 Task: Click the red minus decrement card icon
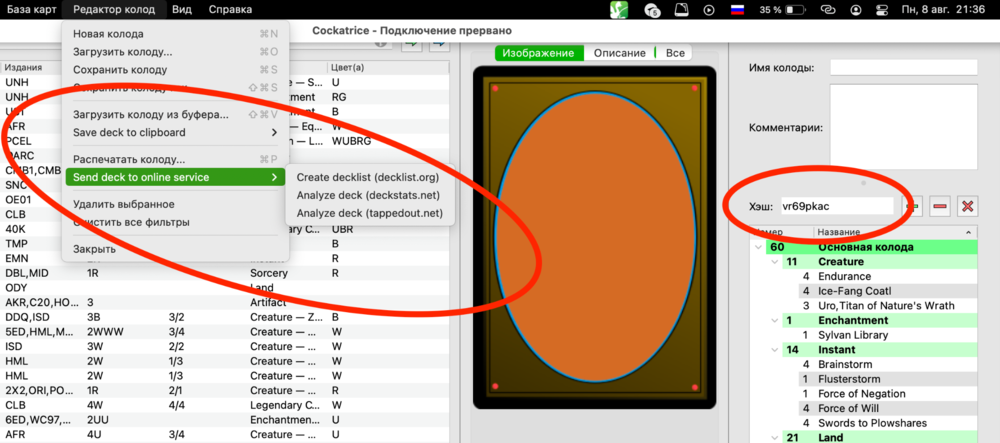pyautogui.click(x=939, y=206)
